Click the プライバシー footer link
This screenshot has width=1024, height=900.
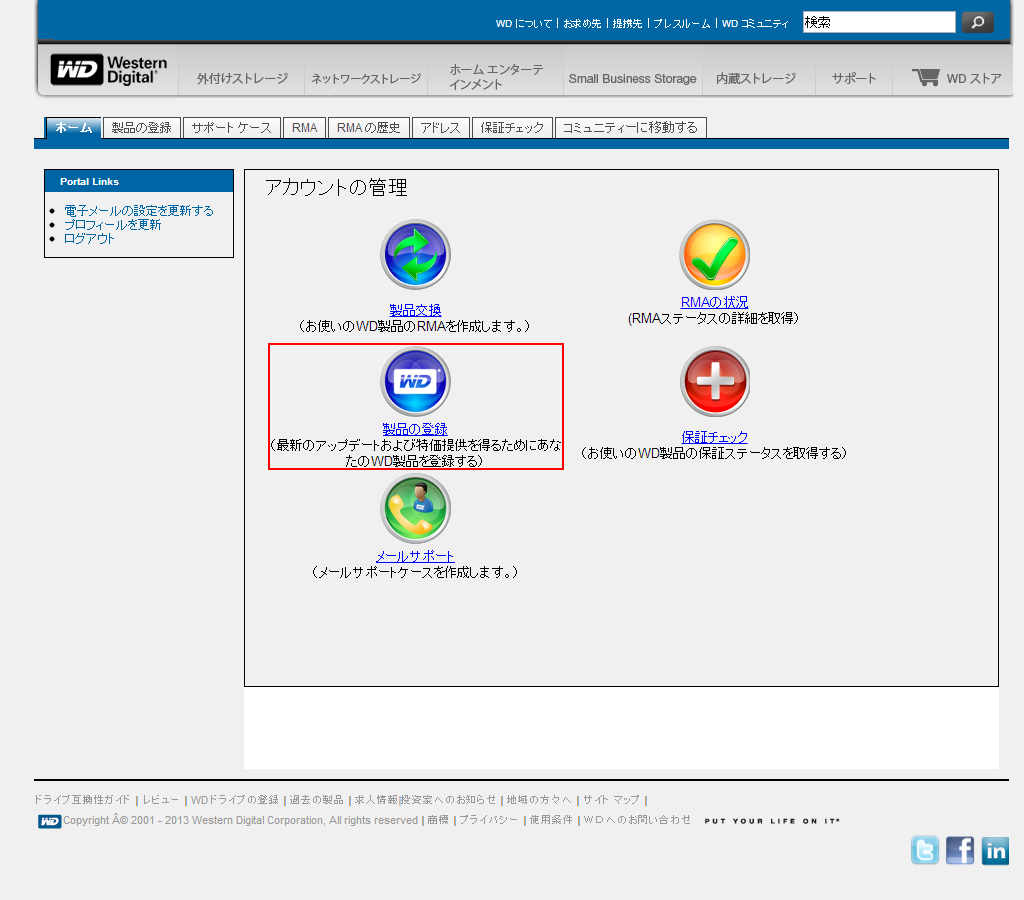point(488,820)
